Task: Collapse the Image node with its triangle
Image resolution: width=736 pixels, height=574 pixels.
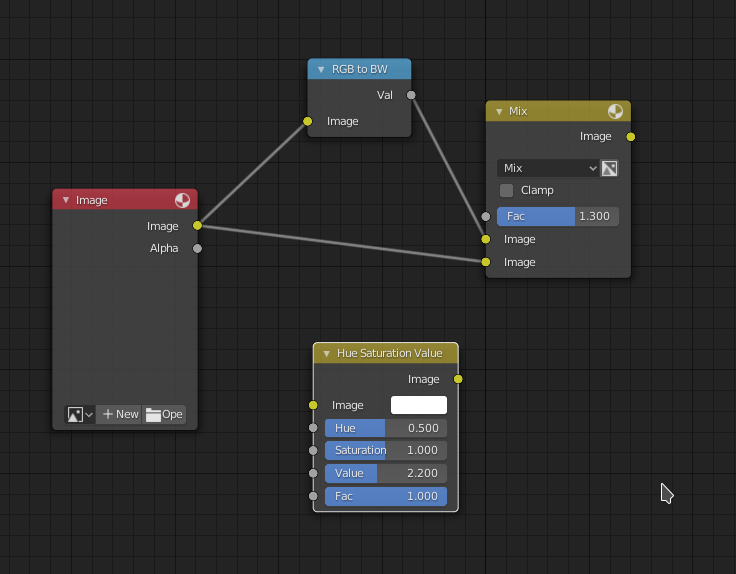Action: point(66,200)
